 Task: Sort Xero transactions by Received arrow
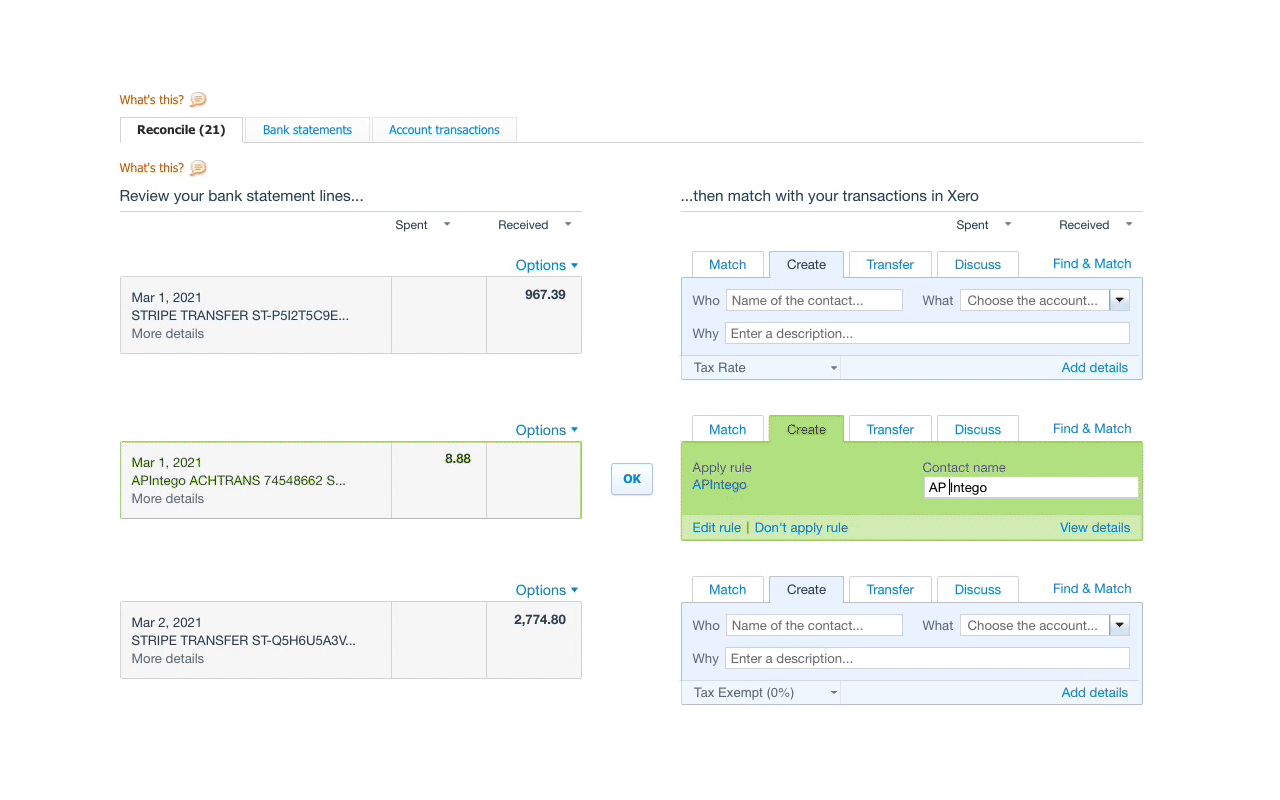[1129, 224]
